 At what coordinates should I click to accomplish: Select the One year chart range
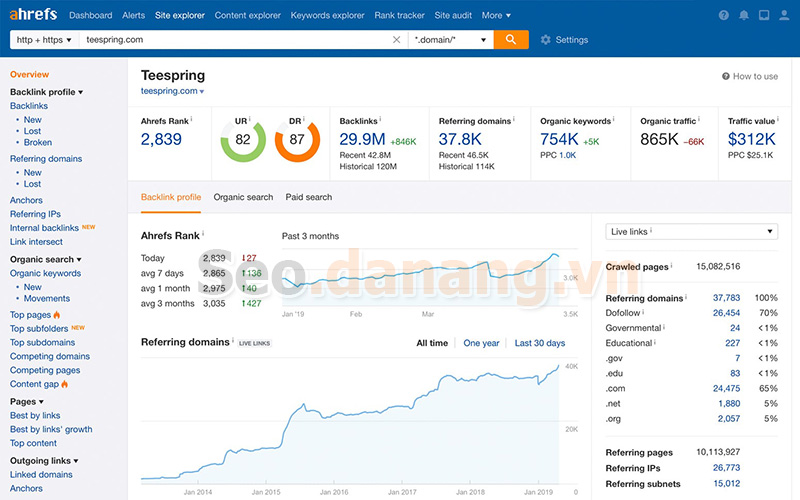click(x=481, y=343)
